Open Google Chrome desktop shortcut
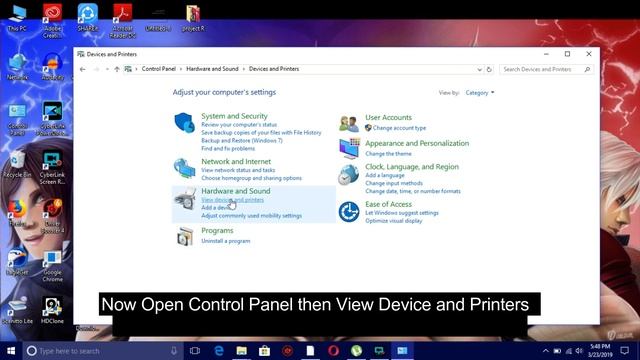The height and width of the screenshot is (360, 640). point(52,266)
